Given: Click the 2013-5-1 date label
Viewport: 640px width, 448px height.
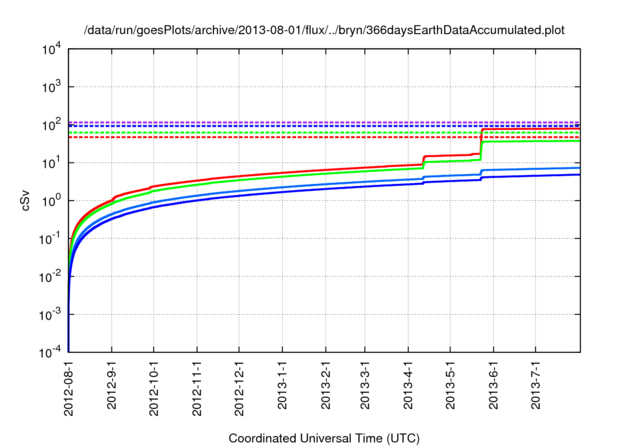Looking at the screenshot, I should (x=450, y=385).
